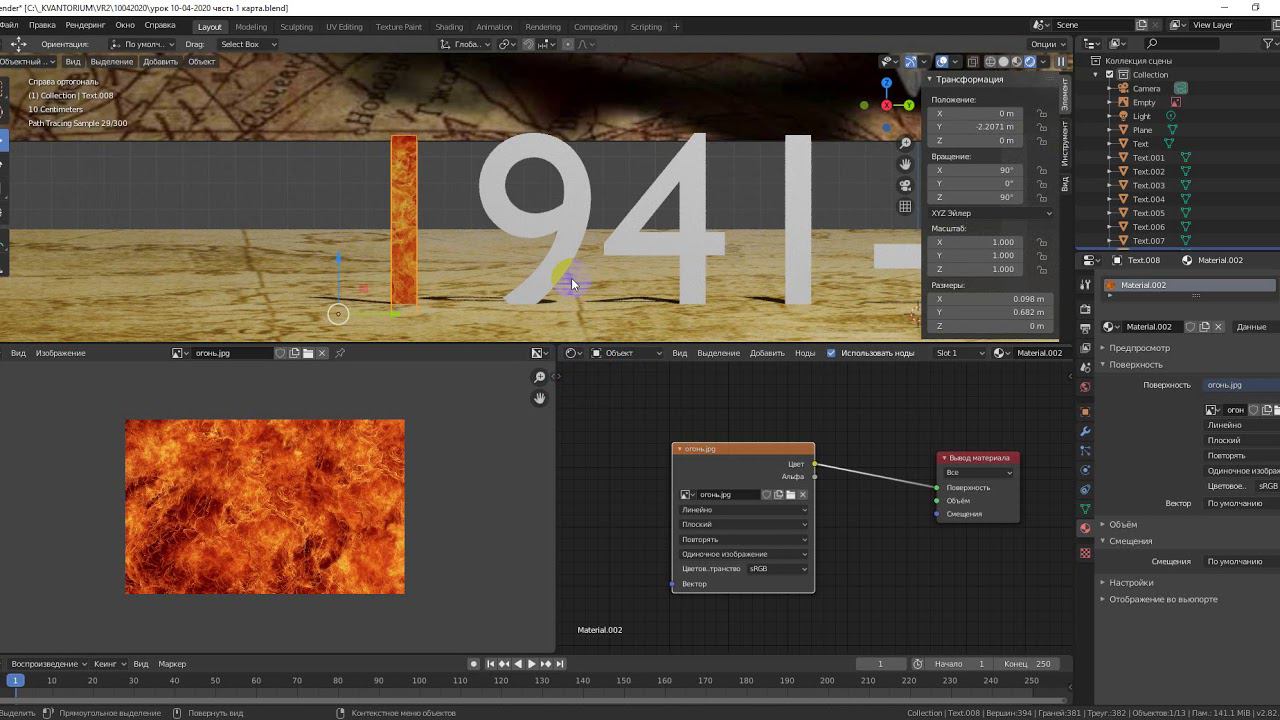Image resolution: width=1280 pixels, height=720 pixels.
Task: Switch to rendered viewport shading mode
Action: [x=1030, y=62]
